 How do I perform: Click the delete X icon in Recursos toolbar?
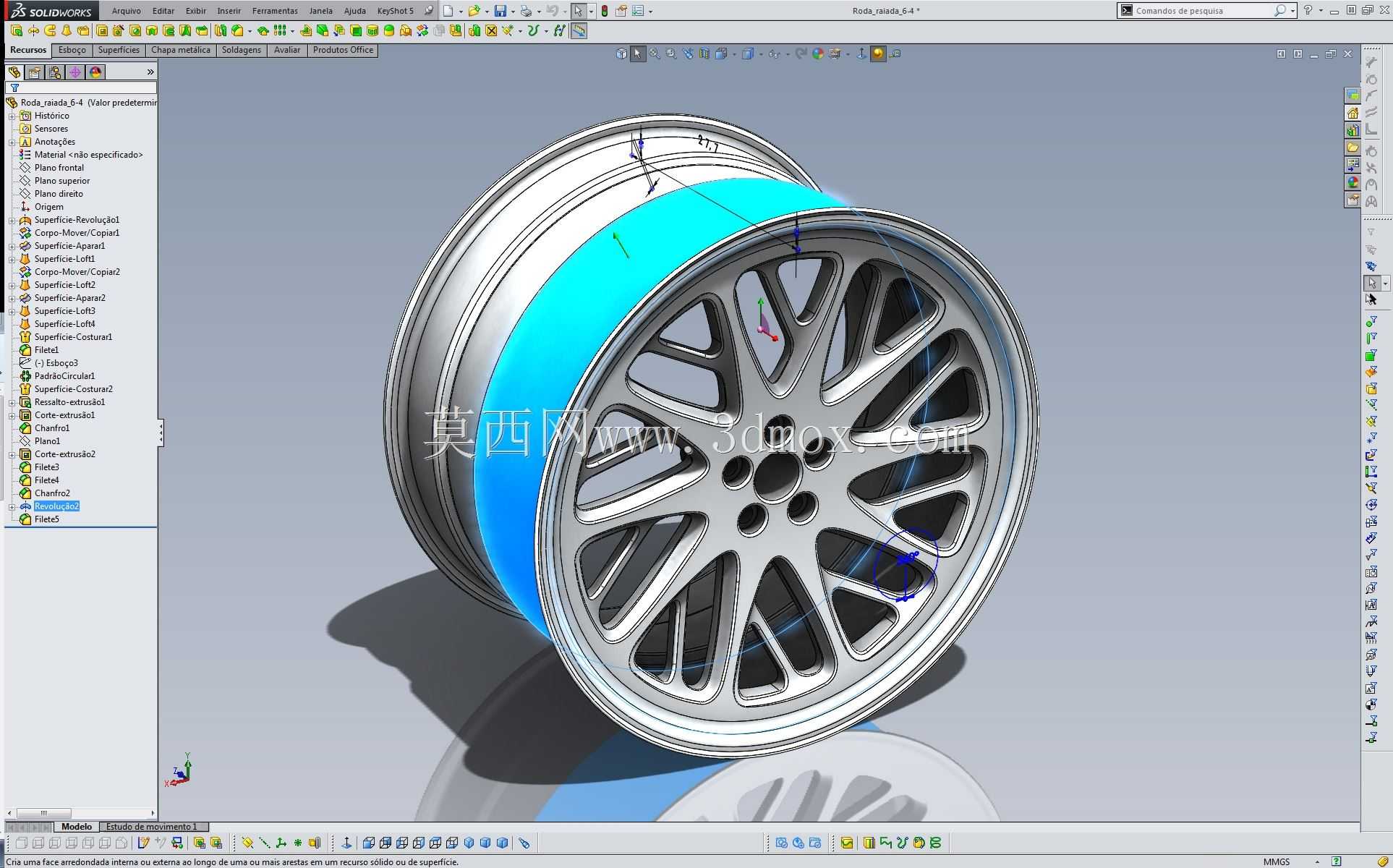tap(491, 30)
